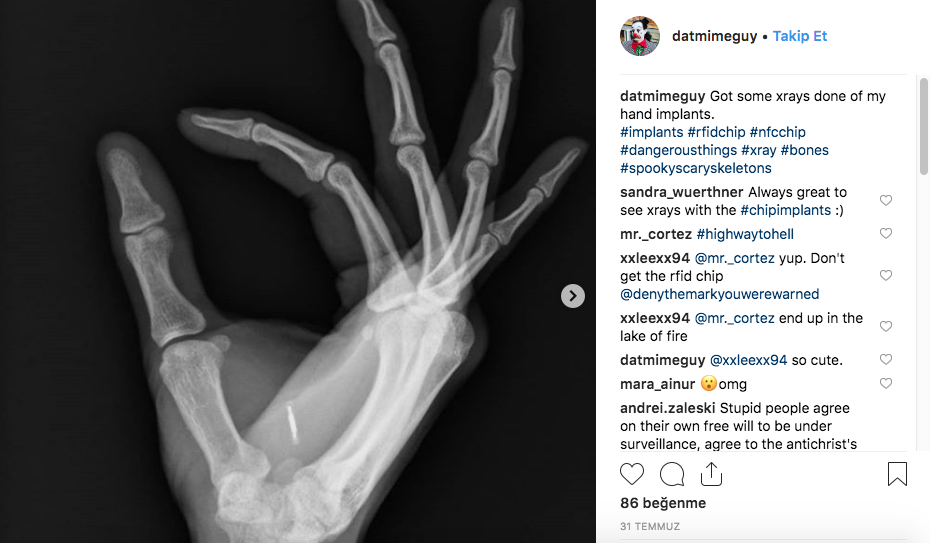Open the andrei.zaleski username link
Viewport: 930px width, 543px height.
coord(667,408)
